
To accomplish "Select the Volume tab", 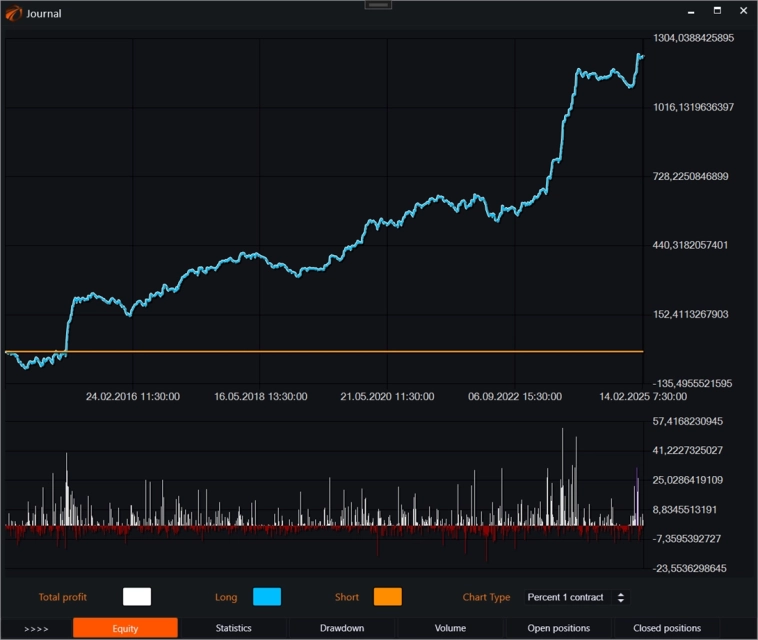I will tap(450, 628).
